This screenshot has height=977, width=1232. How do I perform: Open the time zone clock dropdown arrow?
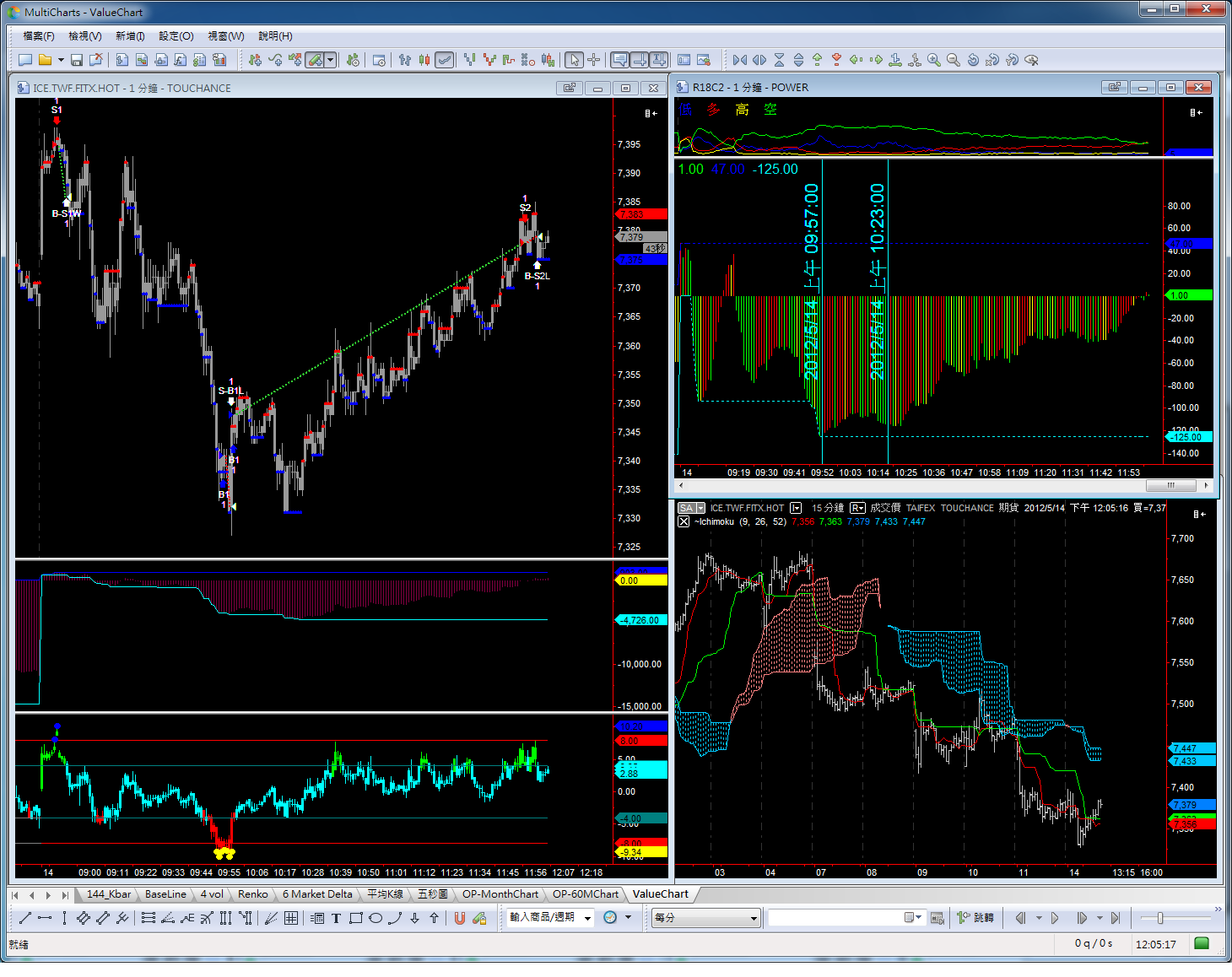point(628,917)
